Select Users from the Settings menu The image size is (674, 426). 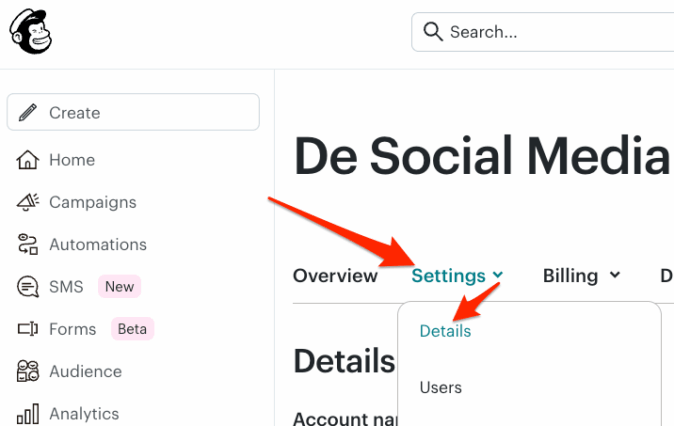click(441, 387)
